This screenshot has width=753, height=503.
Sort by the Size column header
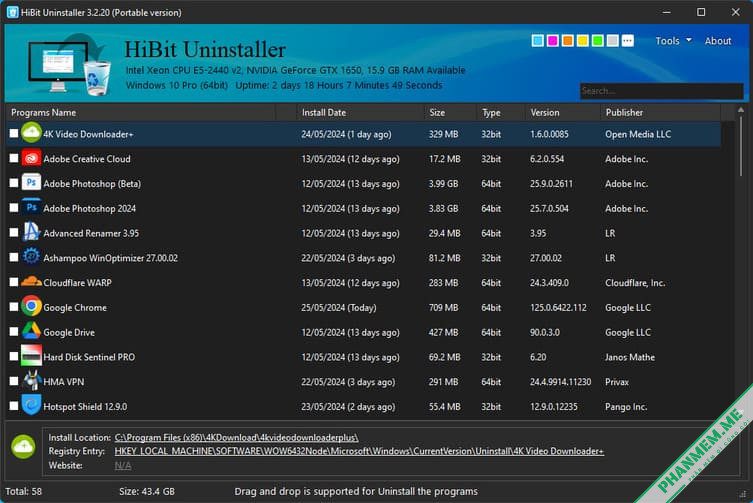coord(450,112)
